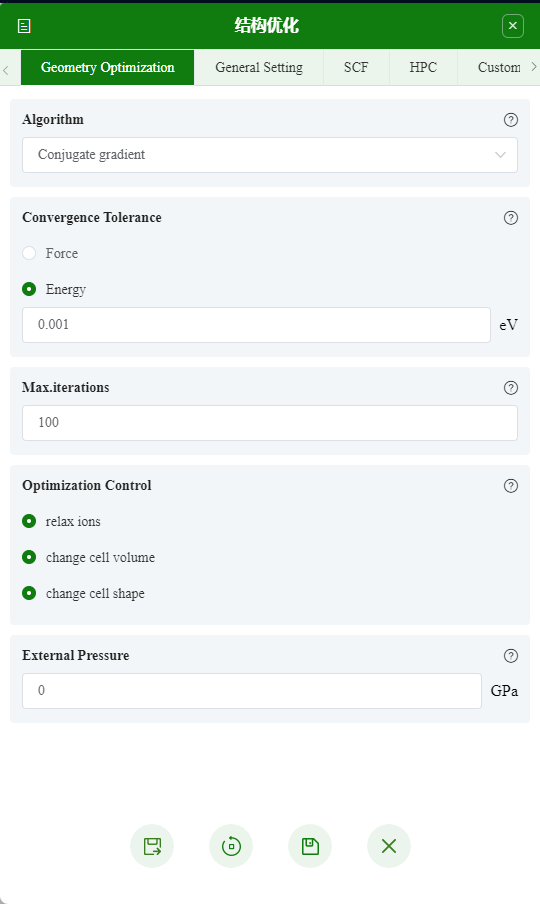Viewport: 540px width, 904px height.
Task: Open help for Convergence Tolerance section
Action: [x=511, y=218]
